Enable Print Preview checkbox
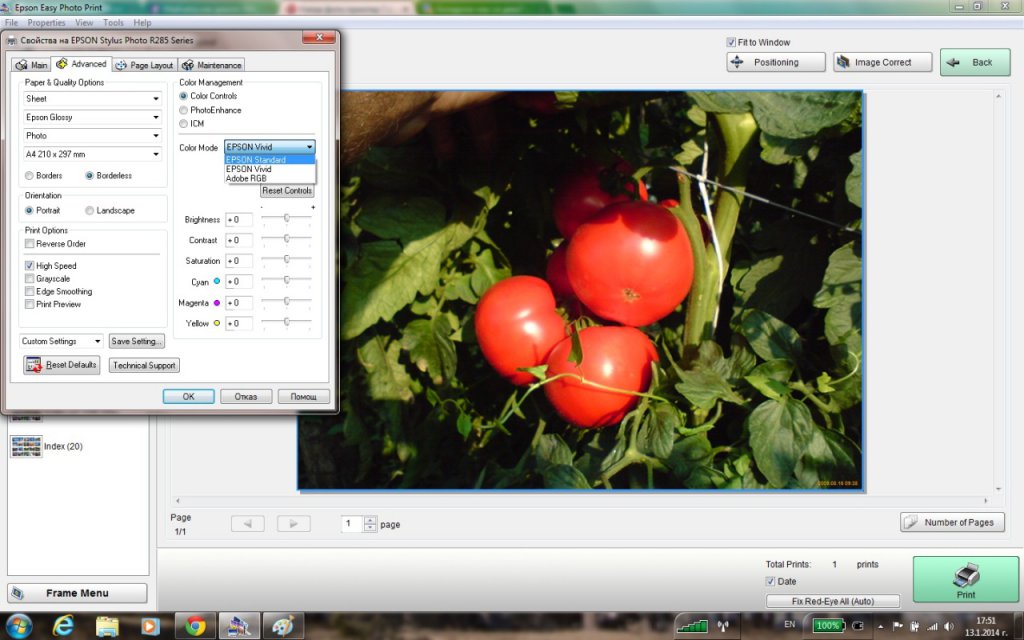Viewport: 1024px width, 640px height. [x=29, y=304]
